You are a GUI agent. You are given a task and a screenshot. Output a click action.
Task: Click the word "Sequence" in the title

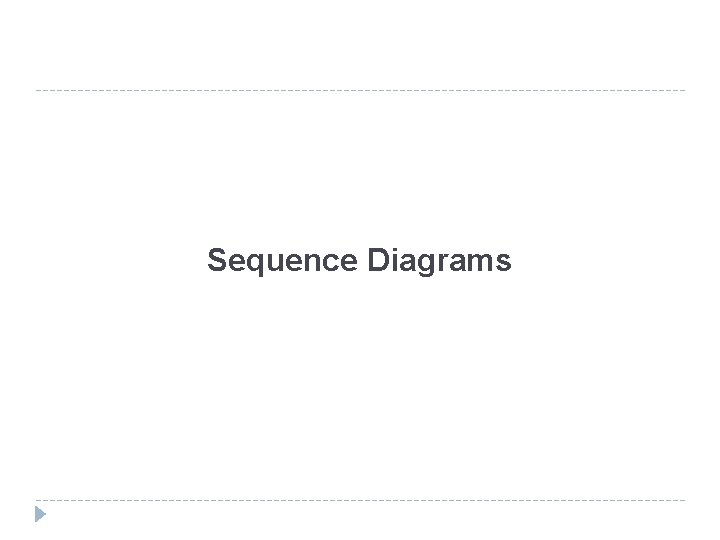point(281,261)
